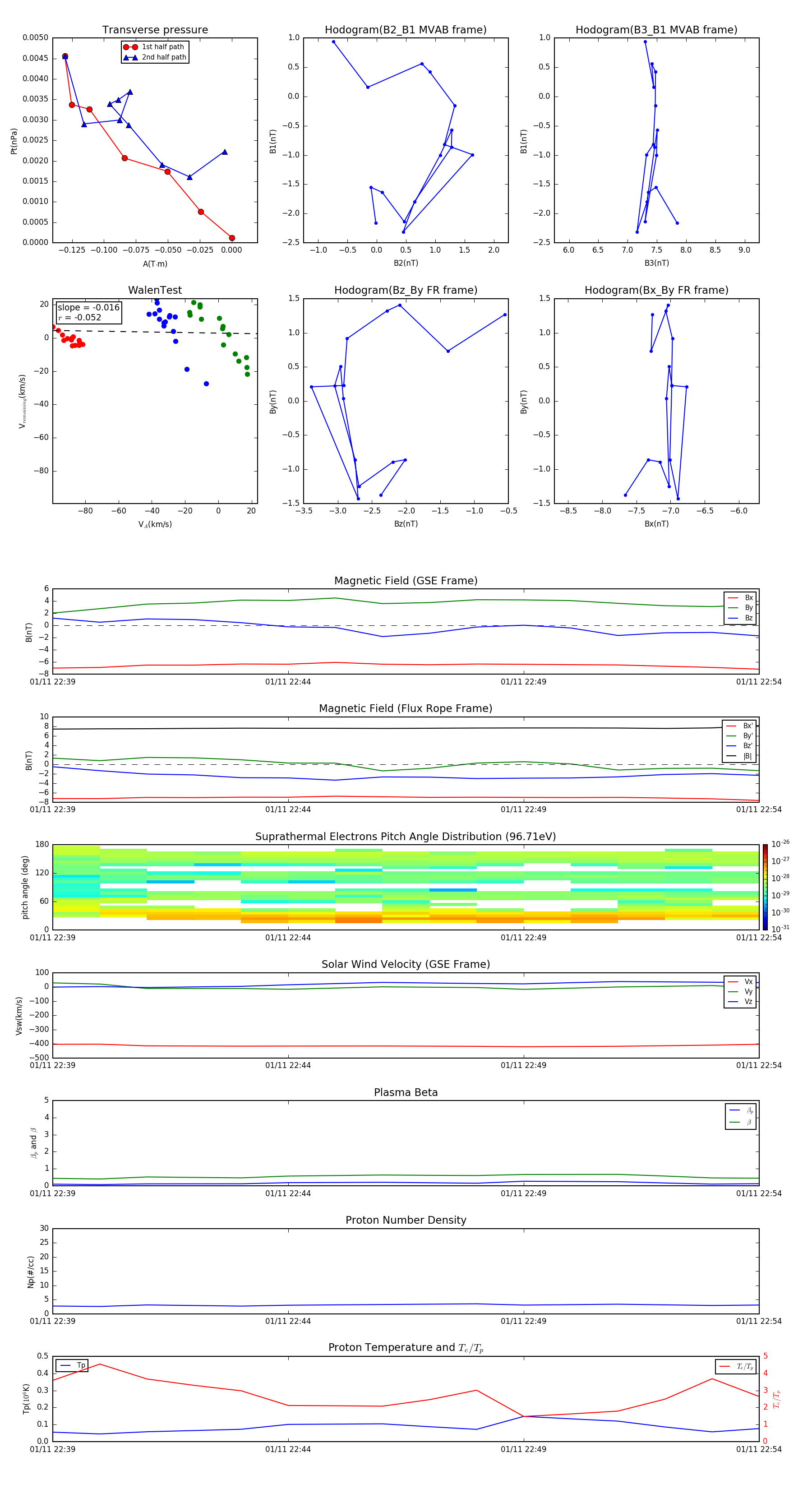This screenshot has width=812, height=1489.
Task: Select the "Tp" legend entry
Action: (72, 1365)
